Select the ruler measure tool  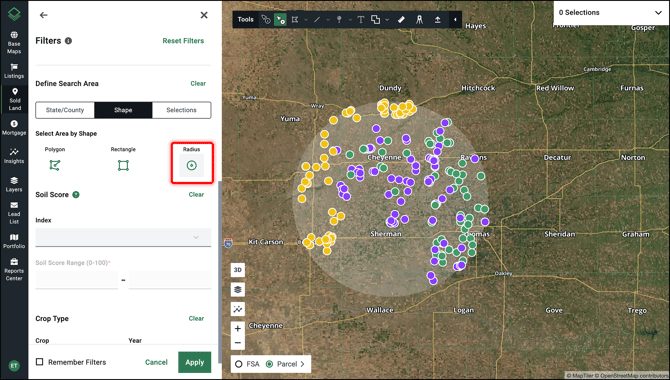click(x=401, y=20)
